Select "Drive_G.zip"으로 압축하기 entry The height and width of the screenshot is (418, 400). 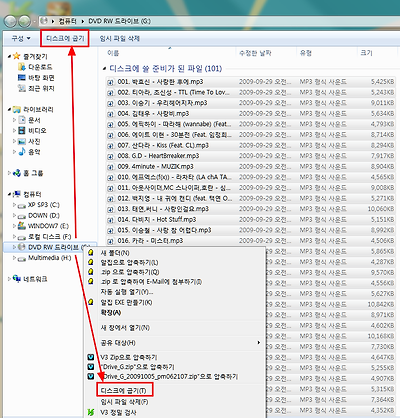click(x=137, y=367)
